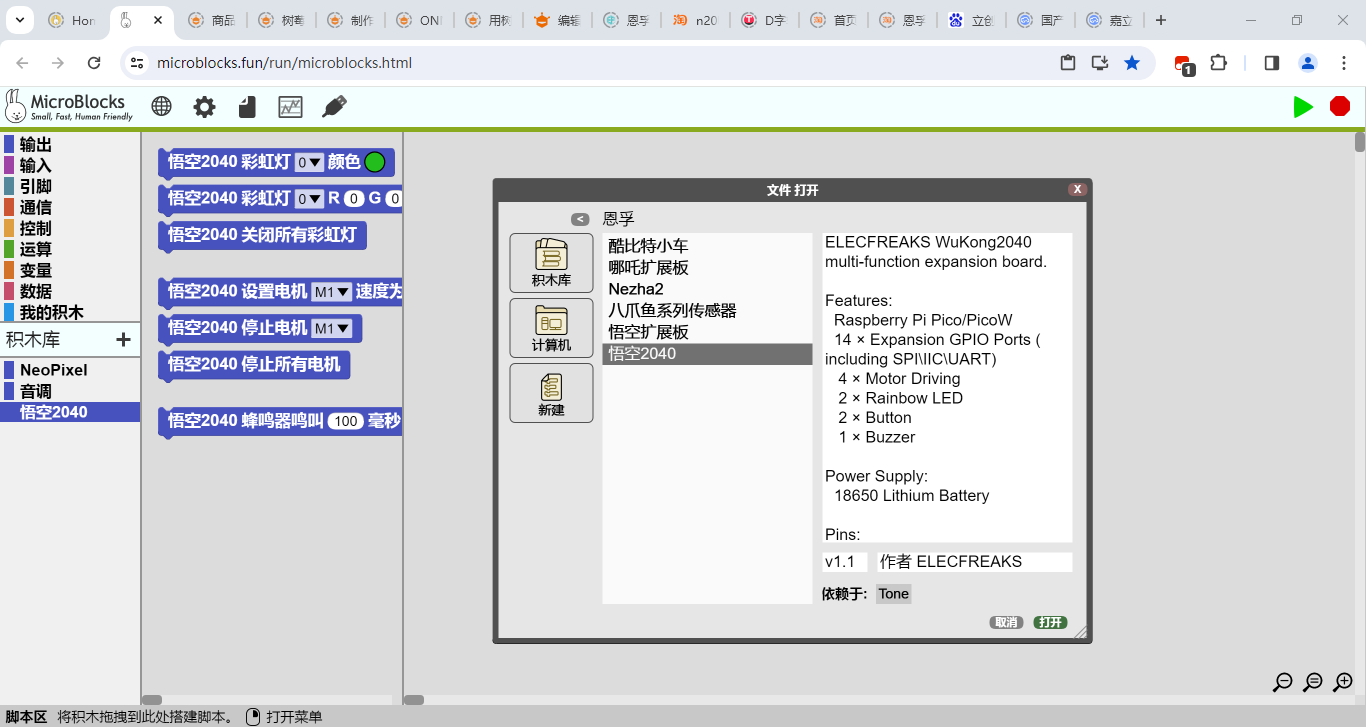The image size is (1366, 727).
Task: Select 悟空2040 library in sidebar
Action: pos(70,412)
